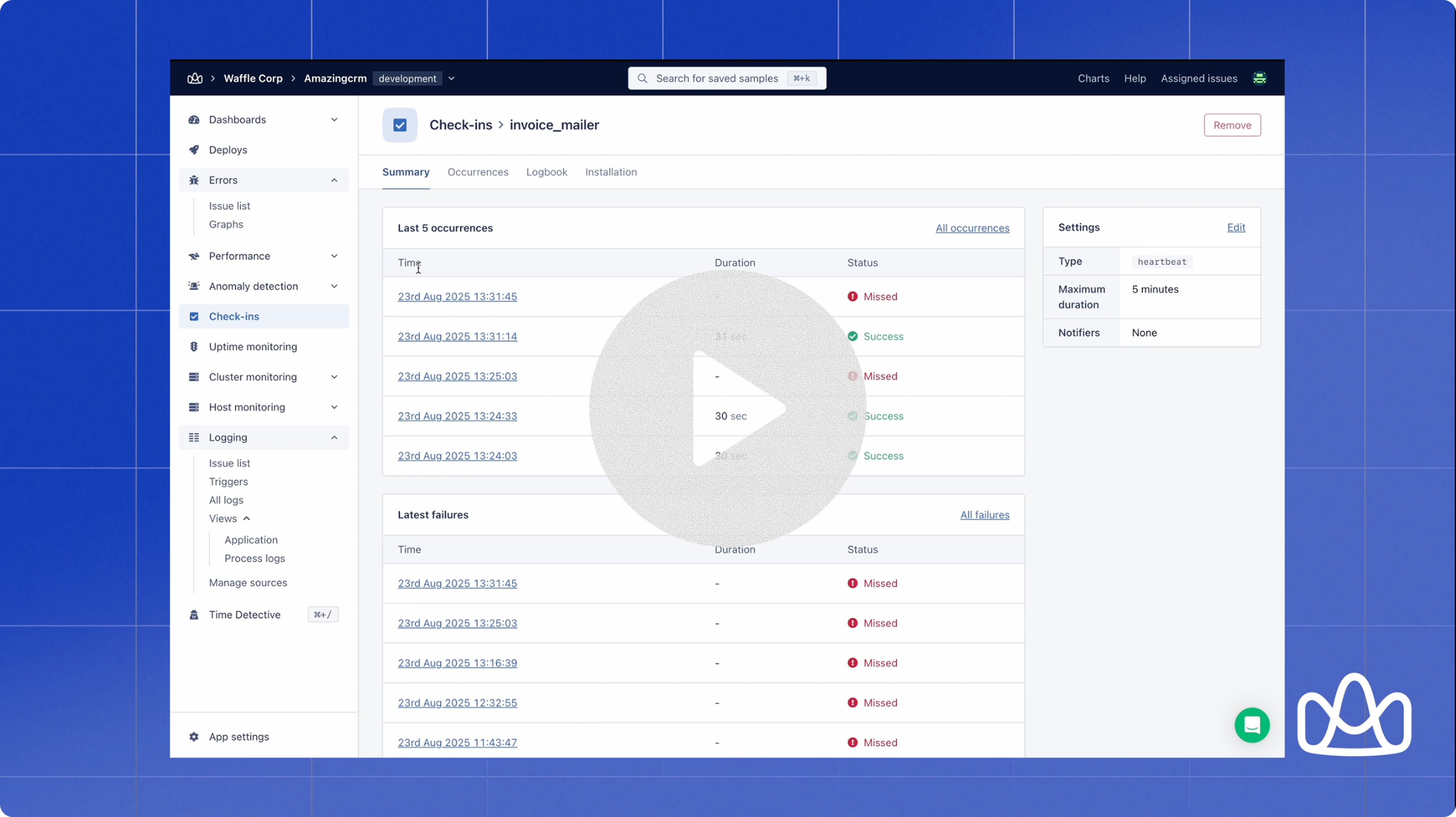
Task: Open the Installation tab
Action: [x=610, y=172]
